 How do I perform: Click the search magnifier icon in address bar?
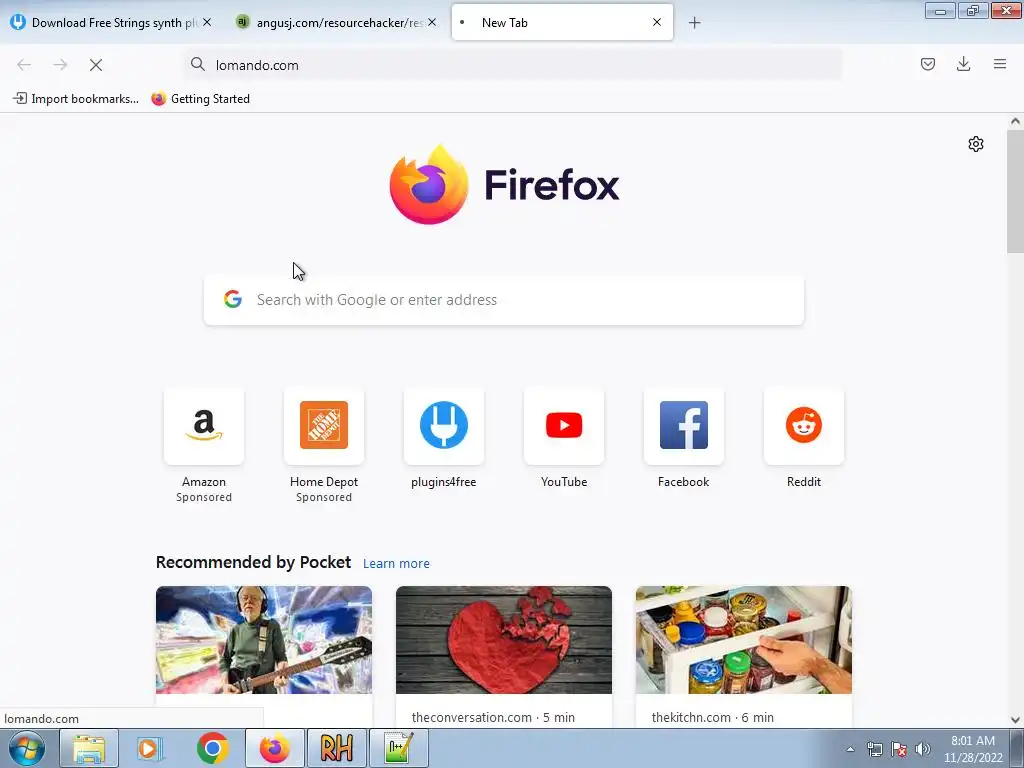tap(198, 64)
